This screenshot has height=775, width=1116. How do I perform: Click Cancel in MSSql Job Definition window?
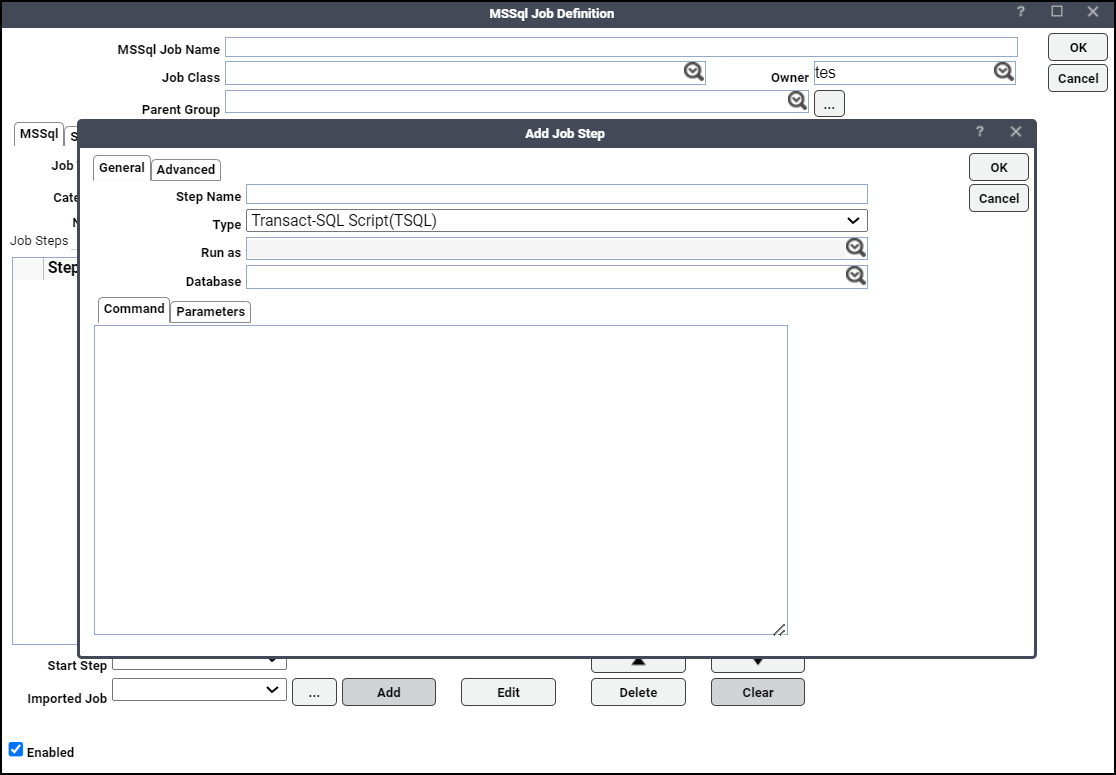coord(1078,78)
